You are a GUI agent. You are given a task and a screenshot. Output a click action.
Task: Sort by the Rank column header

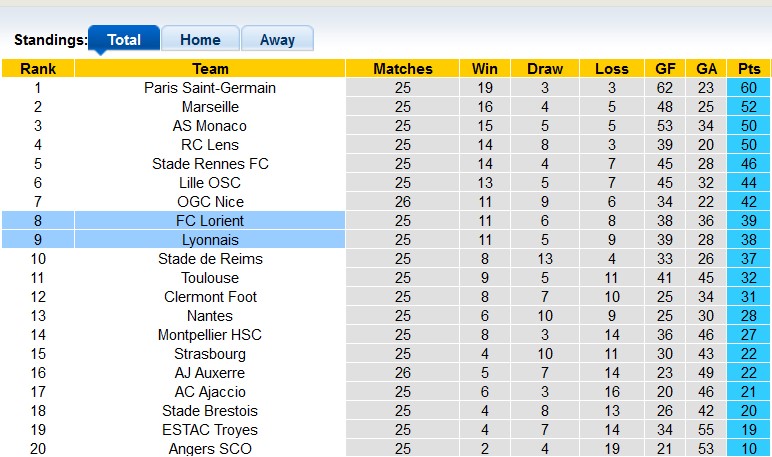[x=38, y=69]
